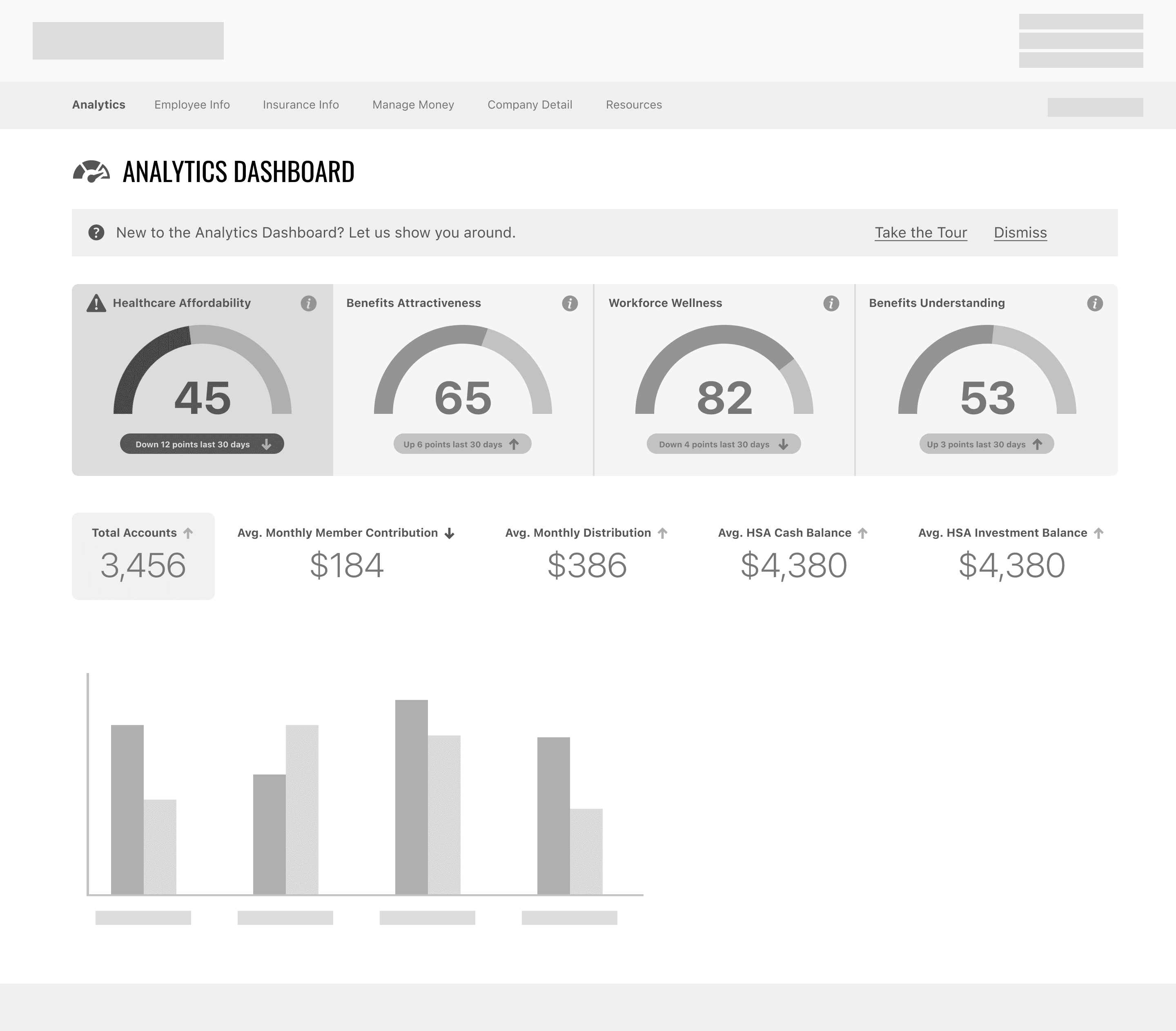This screenshot has height=1031, width=1176.
Task: Click the Avg. HSA Investment Balance label
Action: pos(1003,533)
